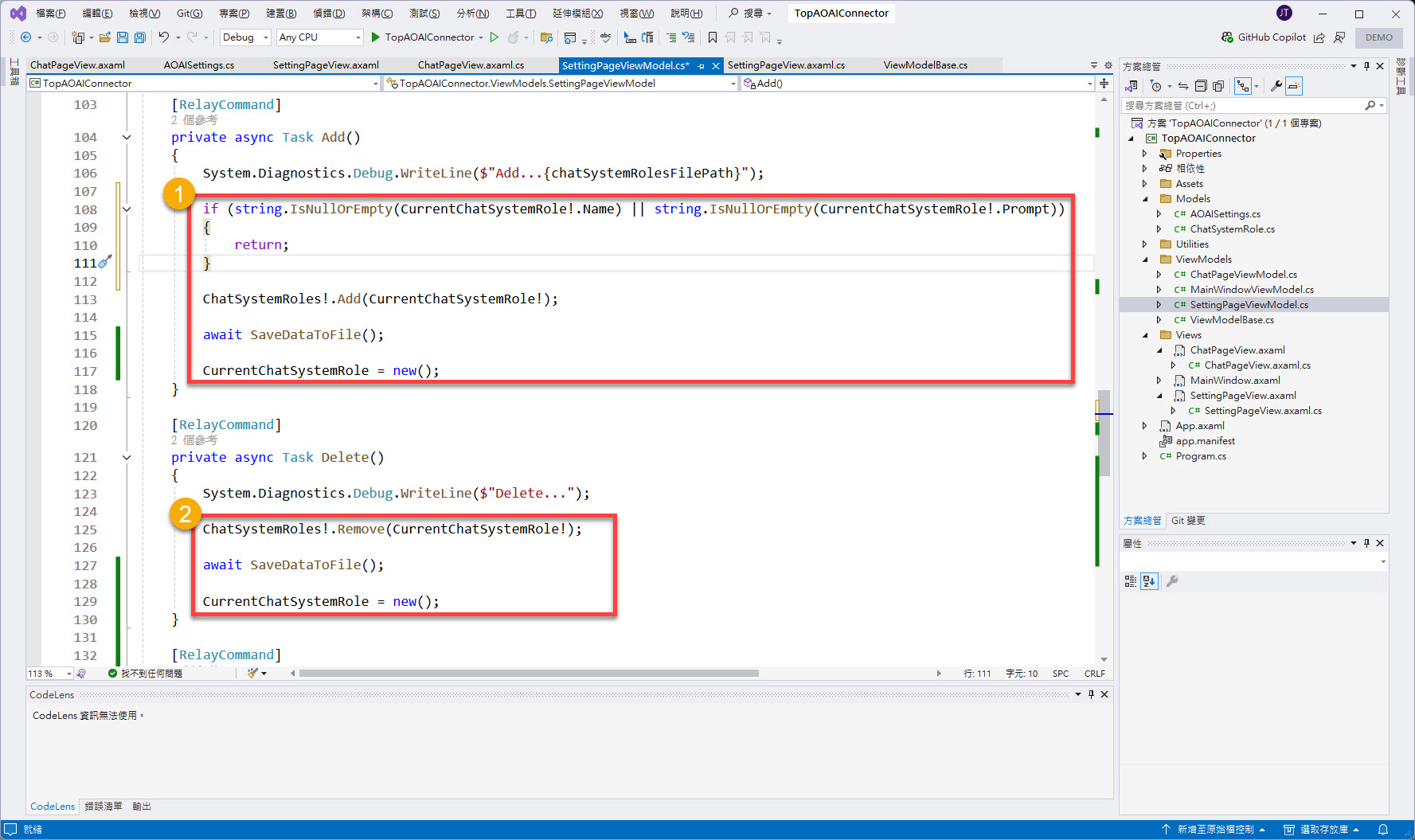
Task: Toggle Preview Selected Items in Solution Explorer
Action: pos(1294,86)
